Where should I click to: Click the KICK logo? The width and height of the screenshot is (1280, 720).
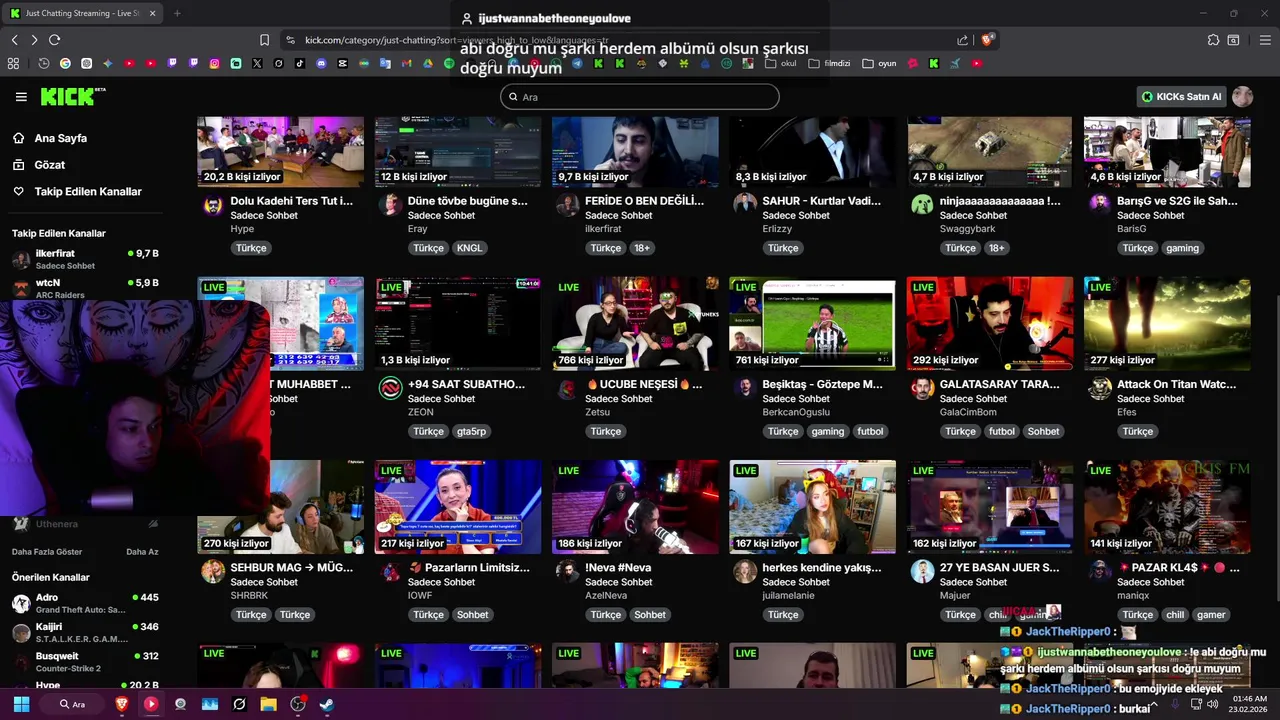pyautogui.click(x=72, y=96)
